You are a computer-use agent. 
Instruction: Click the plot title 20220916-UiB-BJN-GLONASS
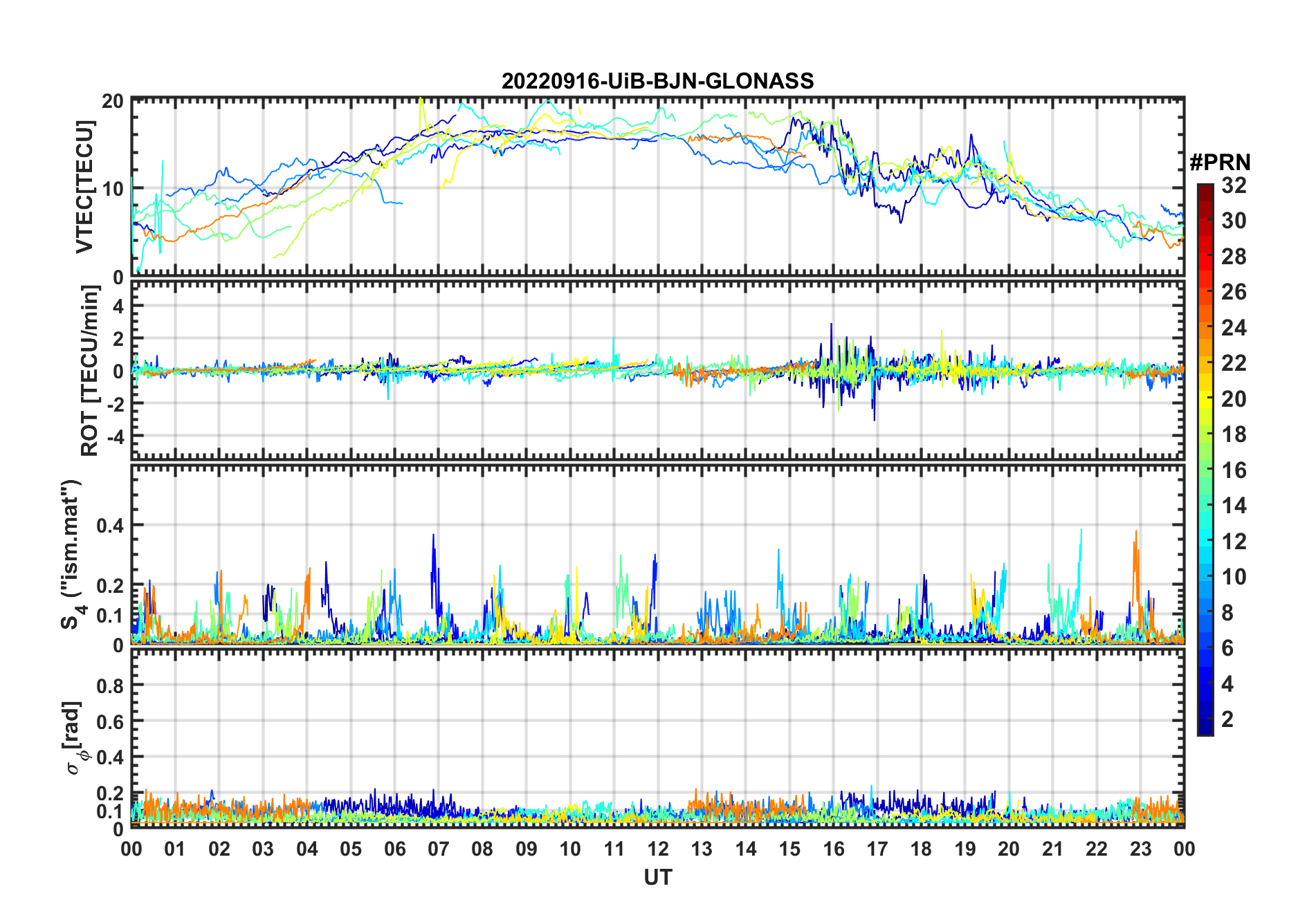[657, 82]
